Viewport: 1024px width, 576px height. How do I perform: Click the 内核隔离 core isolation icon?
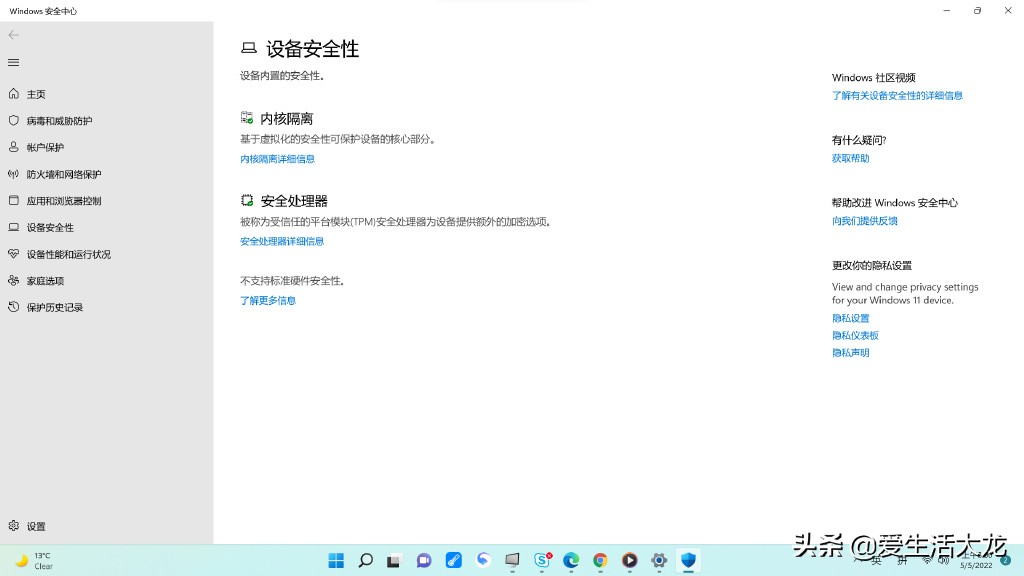247,118
